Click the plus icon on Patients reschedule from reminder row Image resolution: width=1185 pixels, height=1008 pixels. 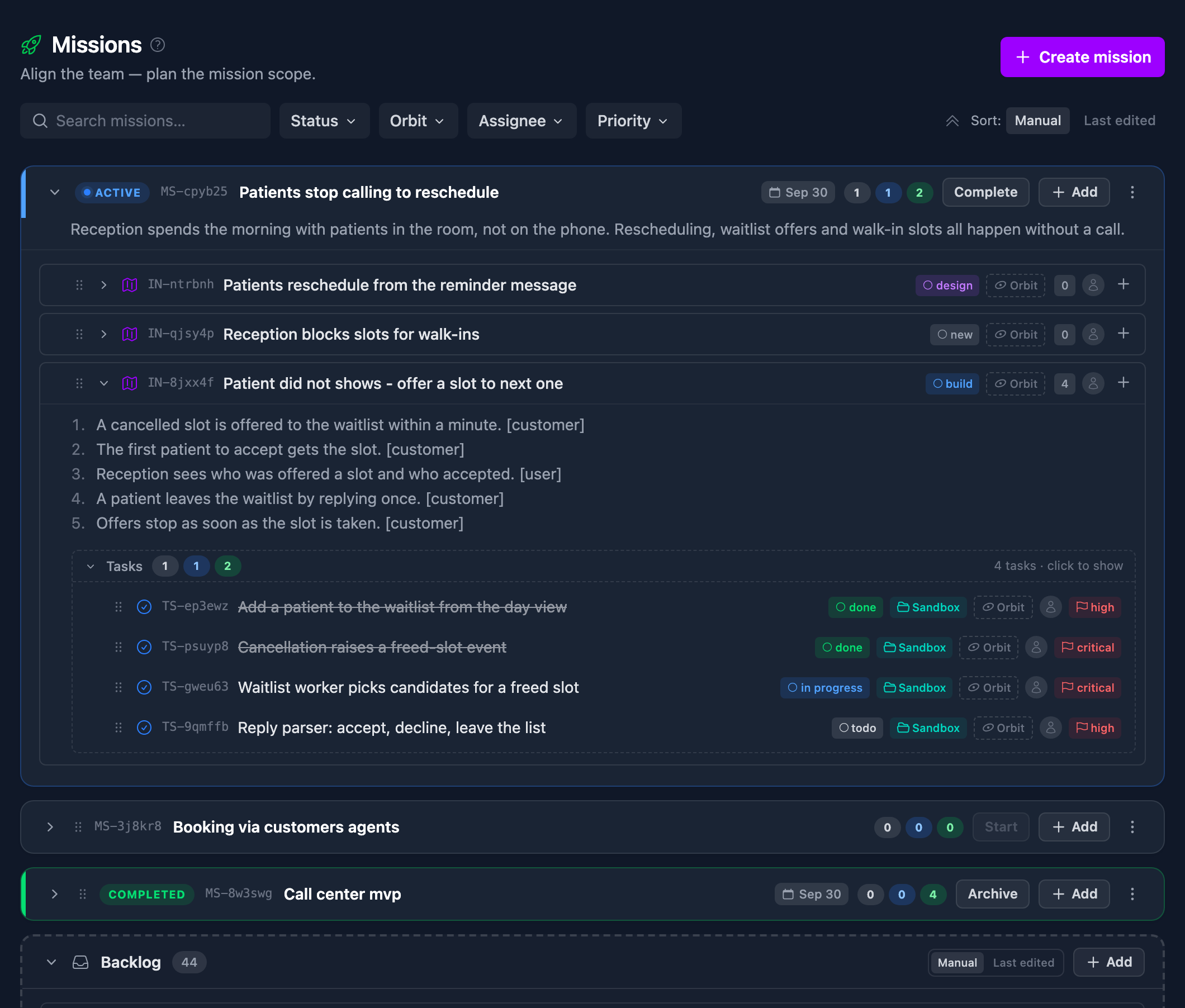[1124, 284]
